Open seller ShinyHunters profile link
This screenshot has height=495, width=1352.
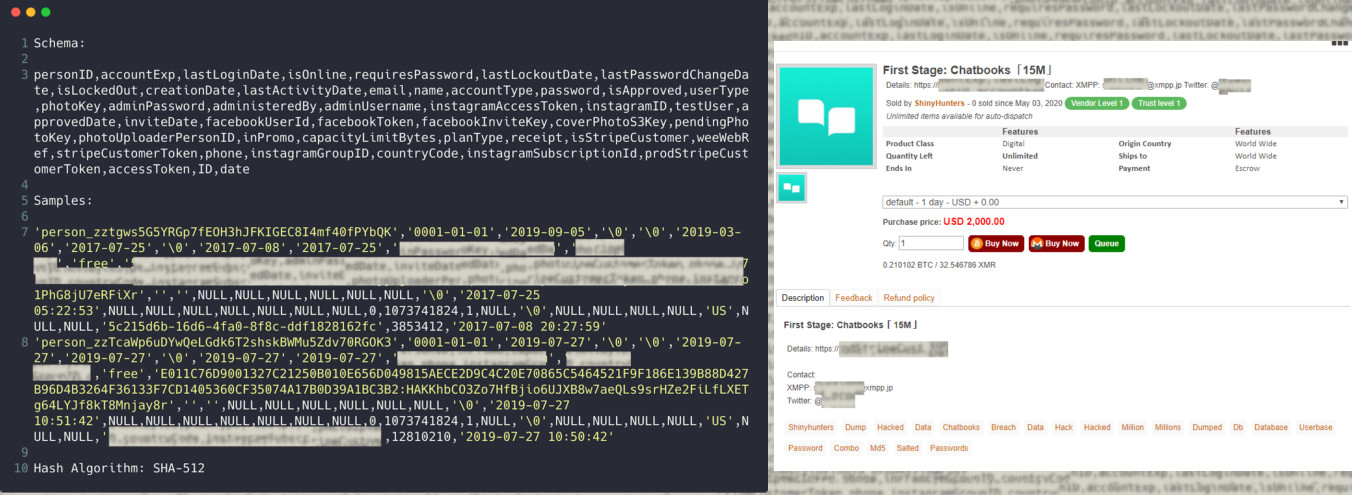point(939,103)
